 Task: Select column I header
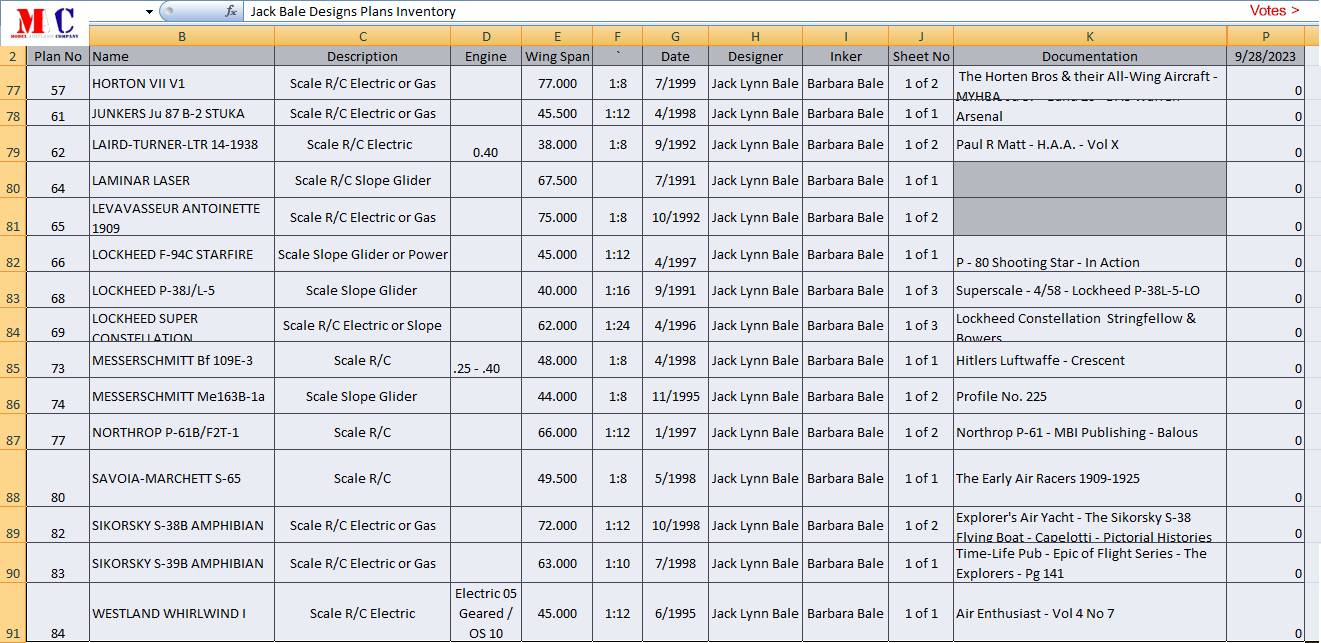coord(846,36)
